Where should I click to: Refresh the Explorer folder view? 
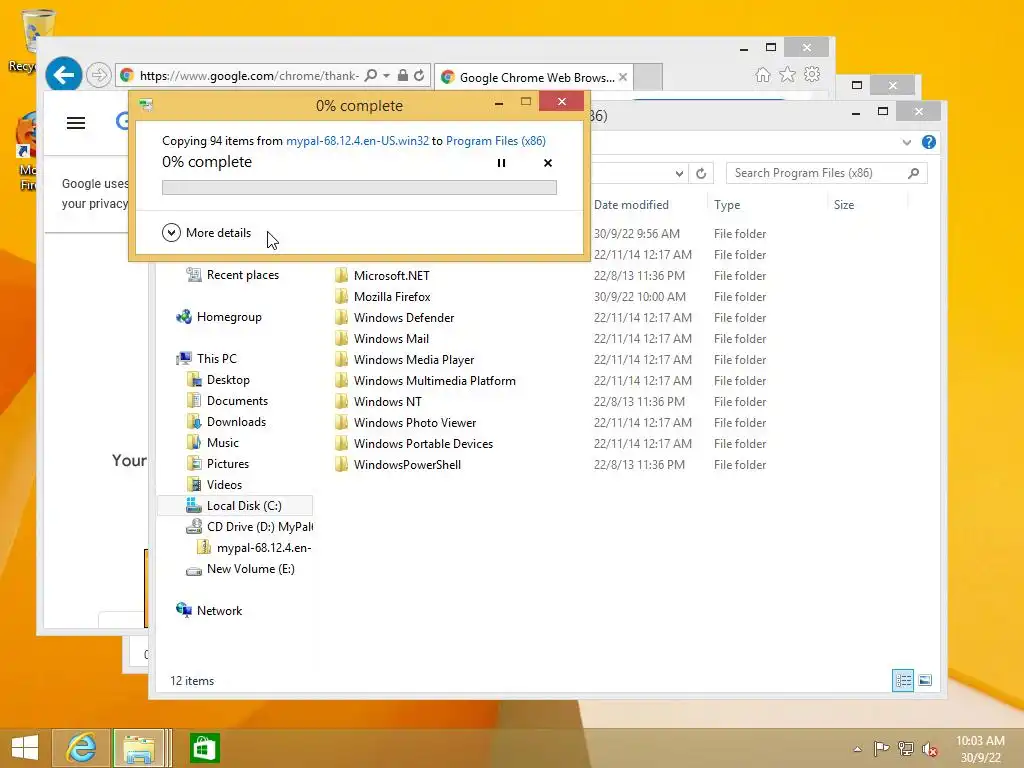(701, 174)
